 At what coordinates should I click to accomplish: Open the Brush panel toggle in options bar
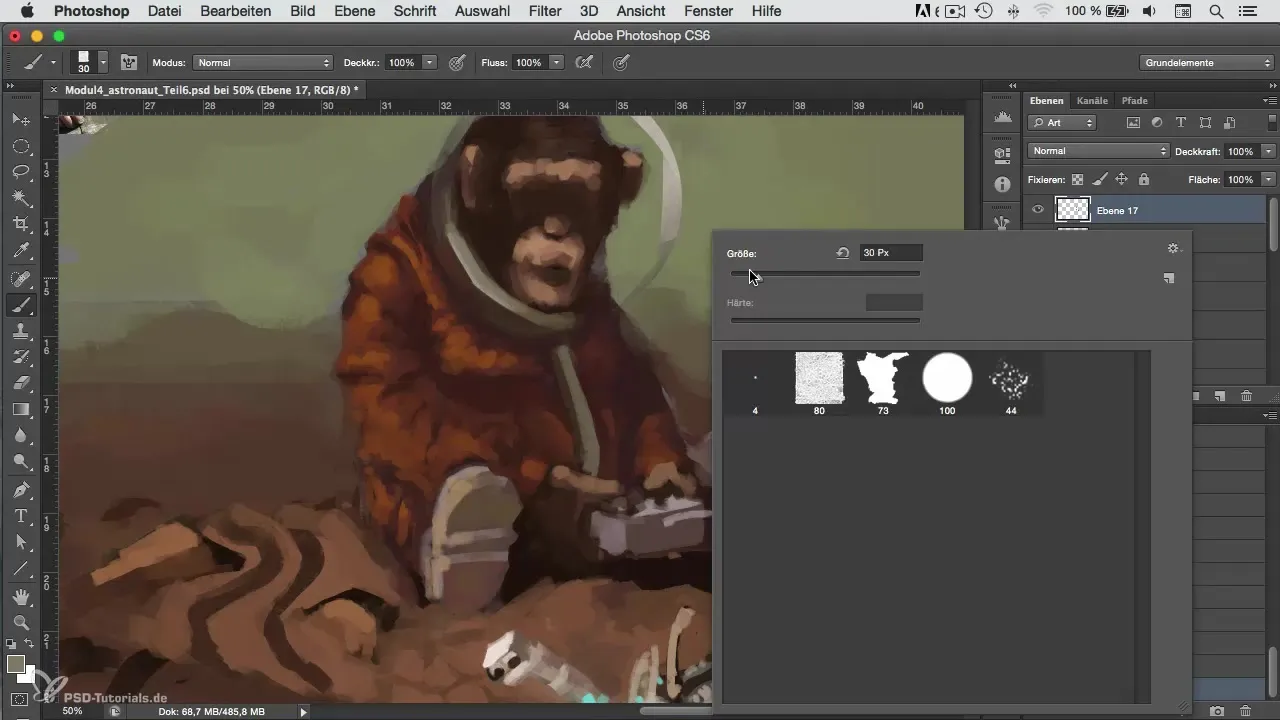pos(129,62)
